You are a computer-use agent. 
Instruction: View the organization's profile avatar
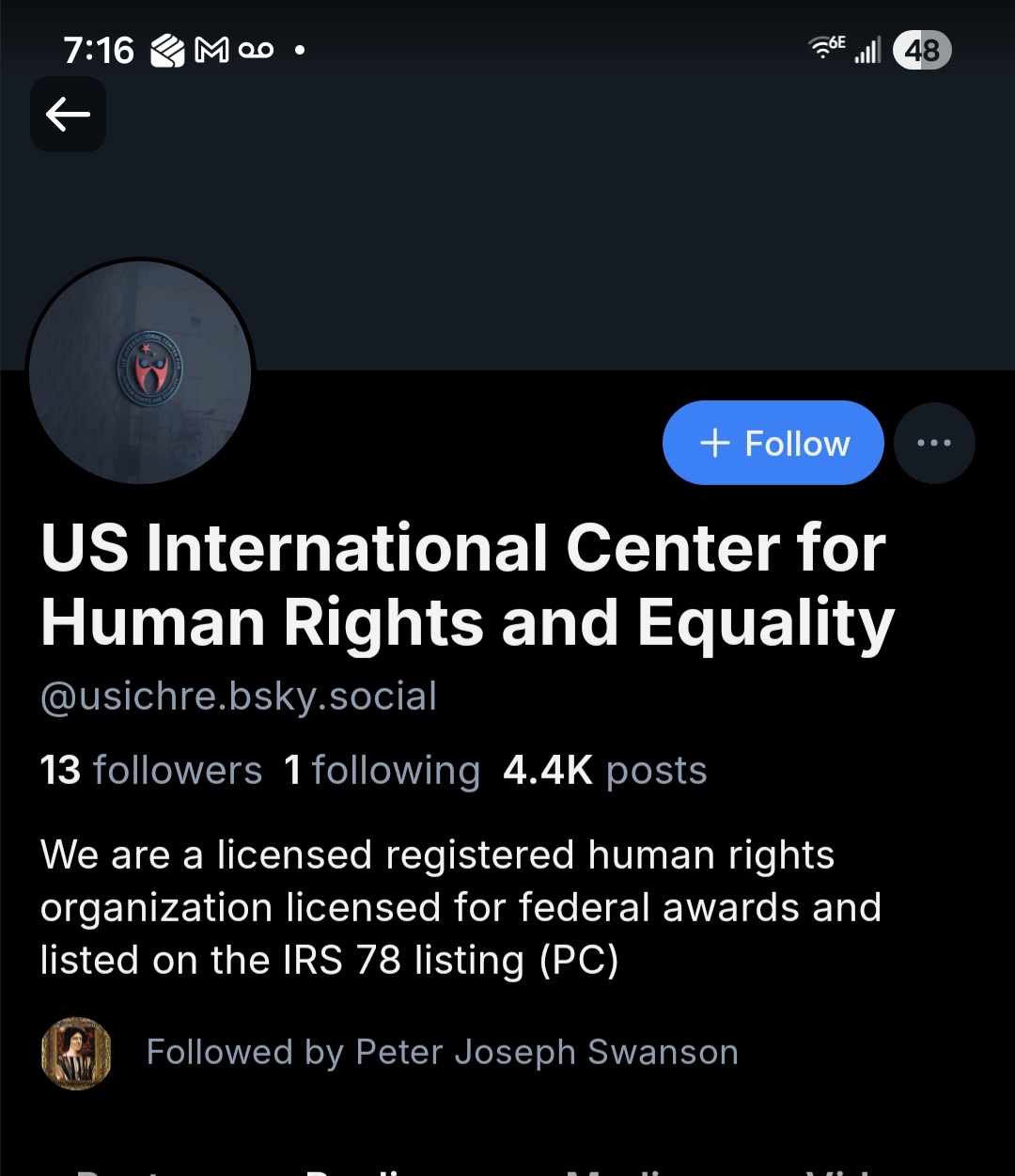(x=140, y=372)
